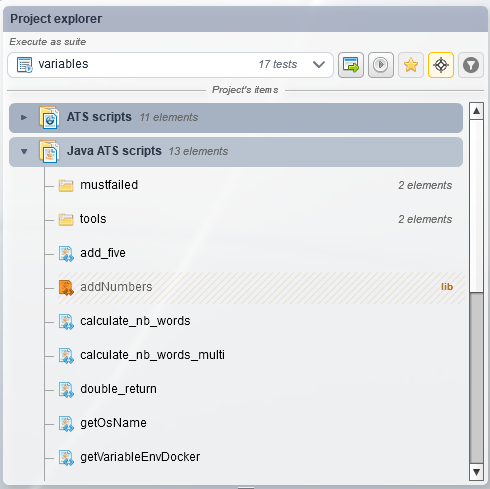Screen dimensions: 490x489
Task: Click the scrollbar down arrow
Action: click(476, 472)
